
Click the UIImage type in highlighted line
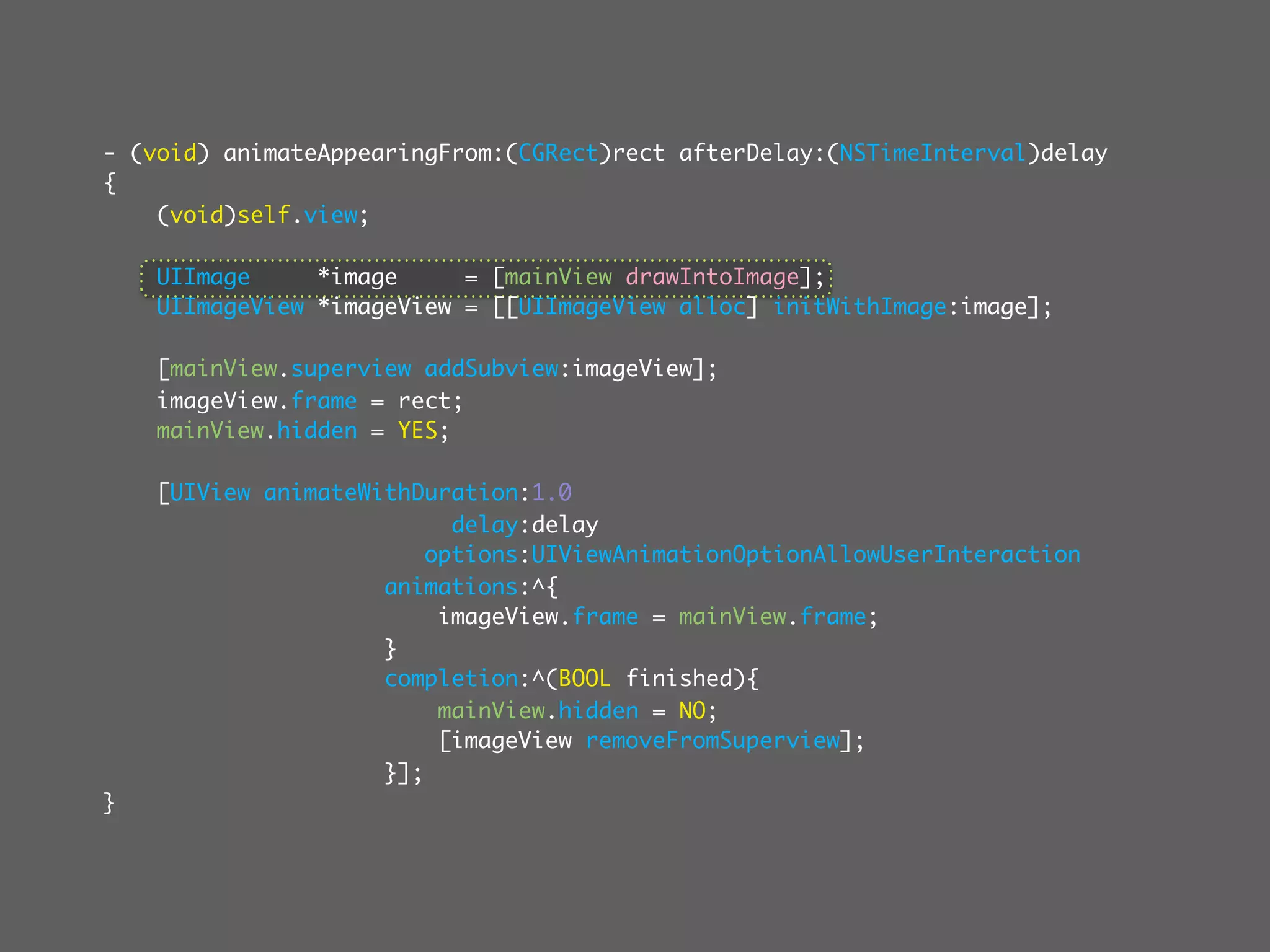pyautogui.click(x=203, y=277)
